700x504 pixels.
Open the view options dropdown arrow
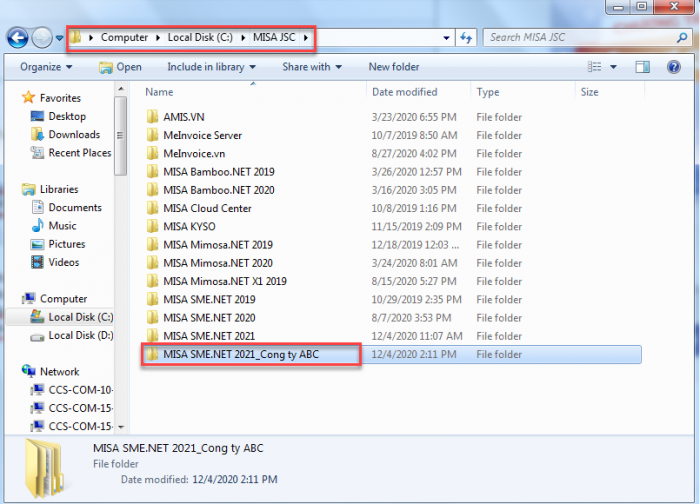click(614, 67)
